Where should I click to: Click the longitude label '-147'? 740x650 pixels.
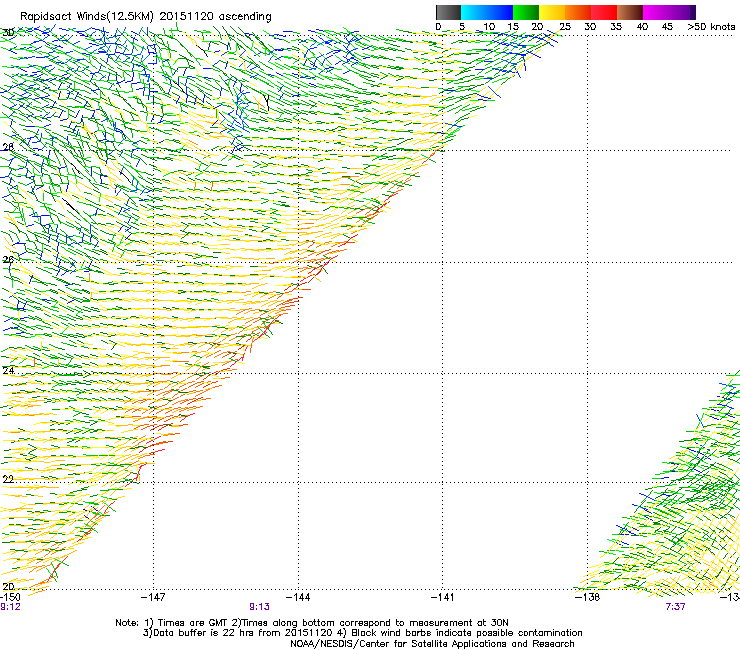tap(153, 597)
